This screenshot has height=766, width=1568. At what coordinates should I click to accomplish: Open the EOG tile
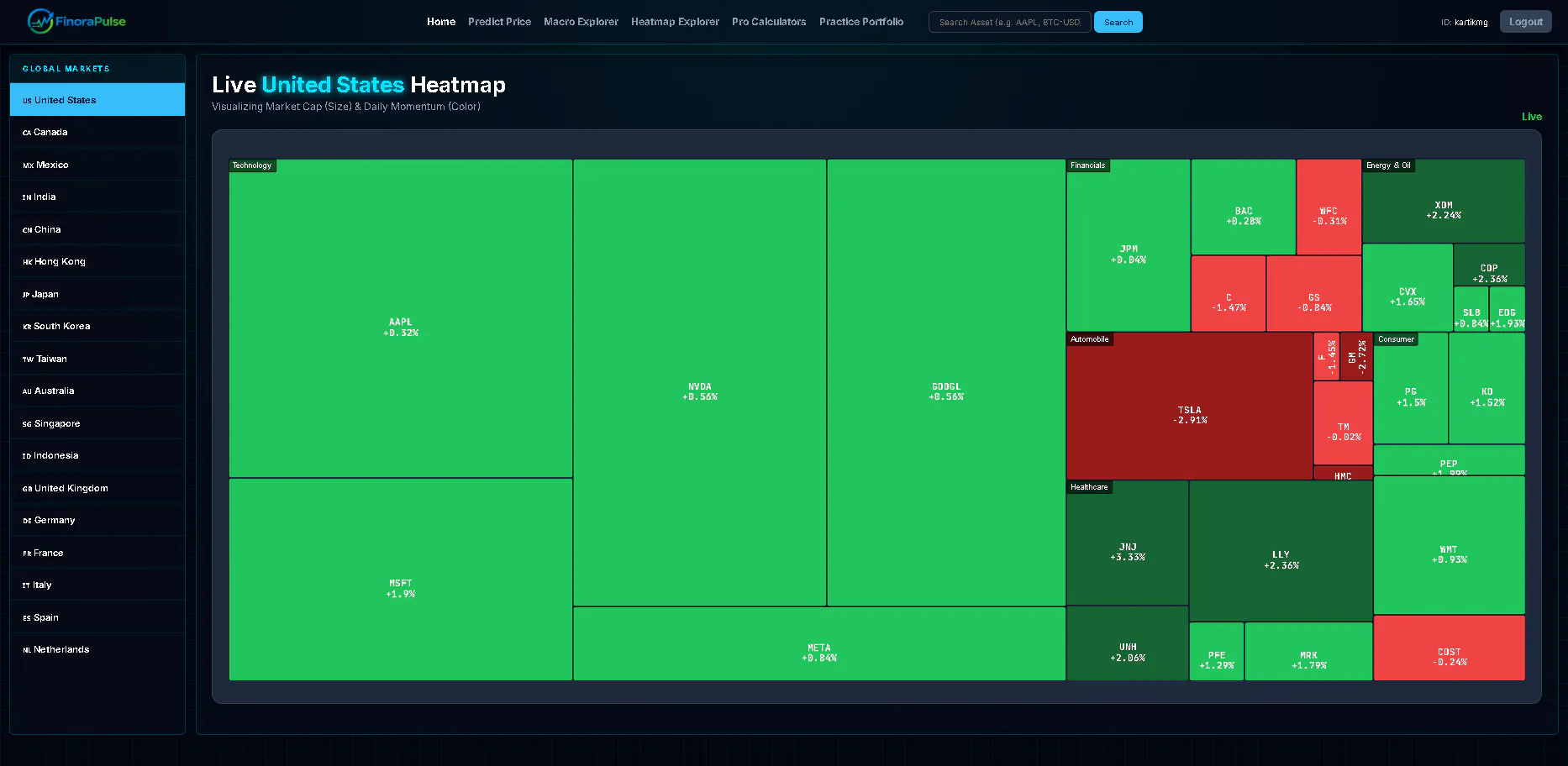click(1507, 309)
